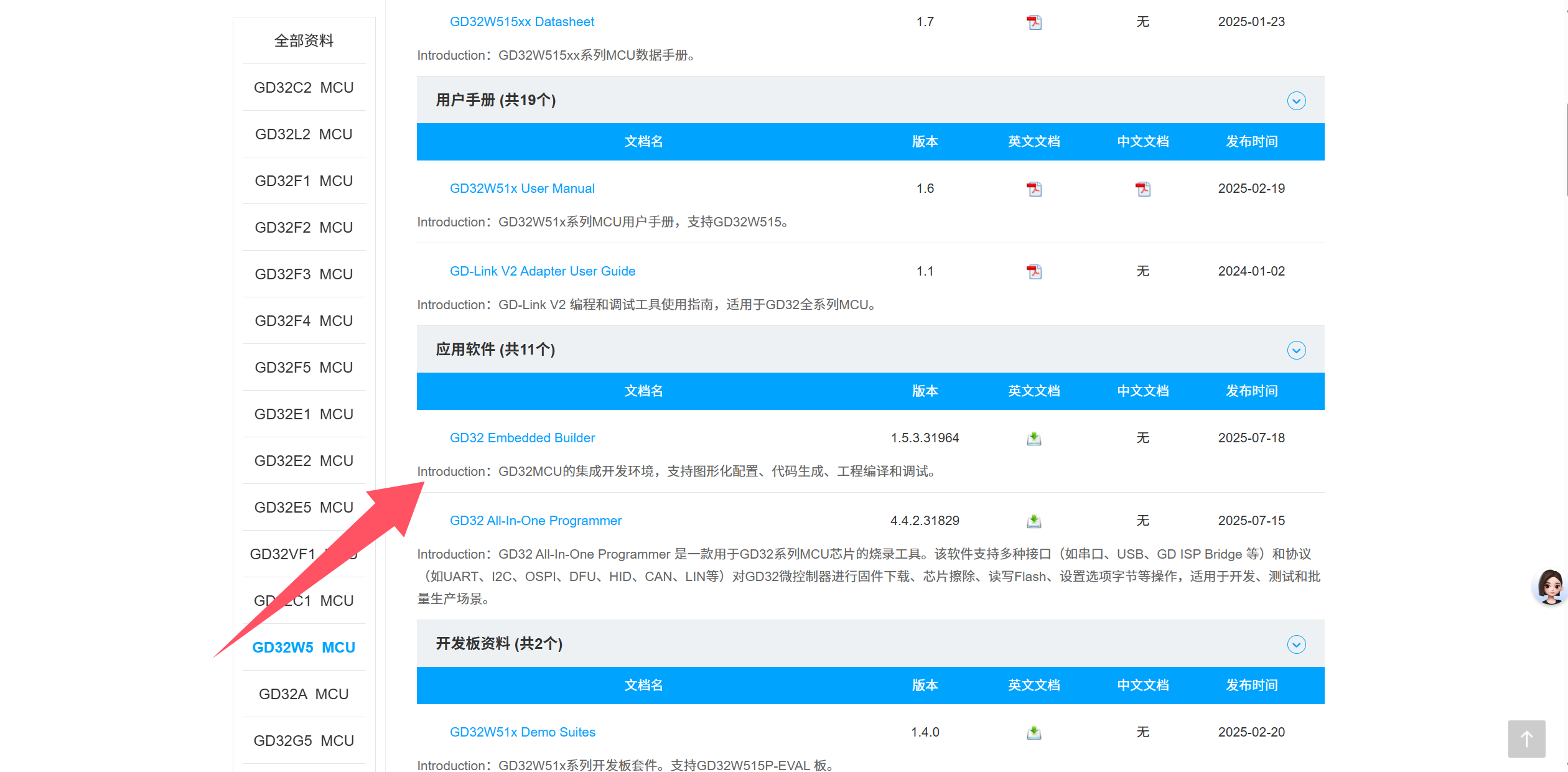Download GD32 All-In-One Programmer package
Viewport: 1568px width, 772px height.
pyautogui.click(x=1034, y=521)
